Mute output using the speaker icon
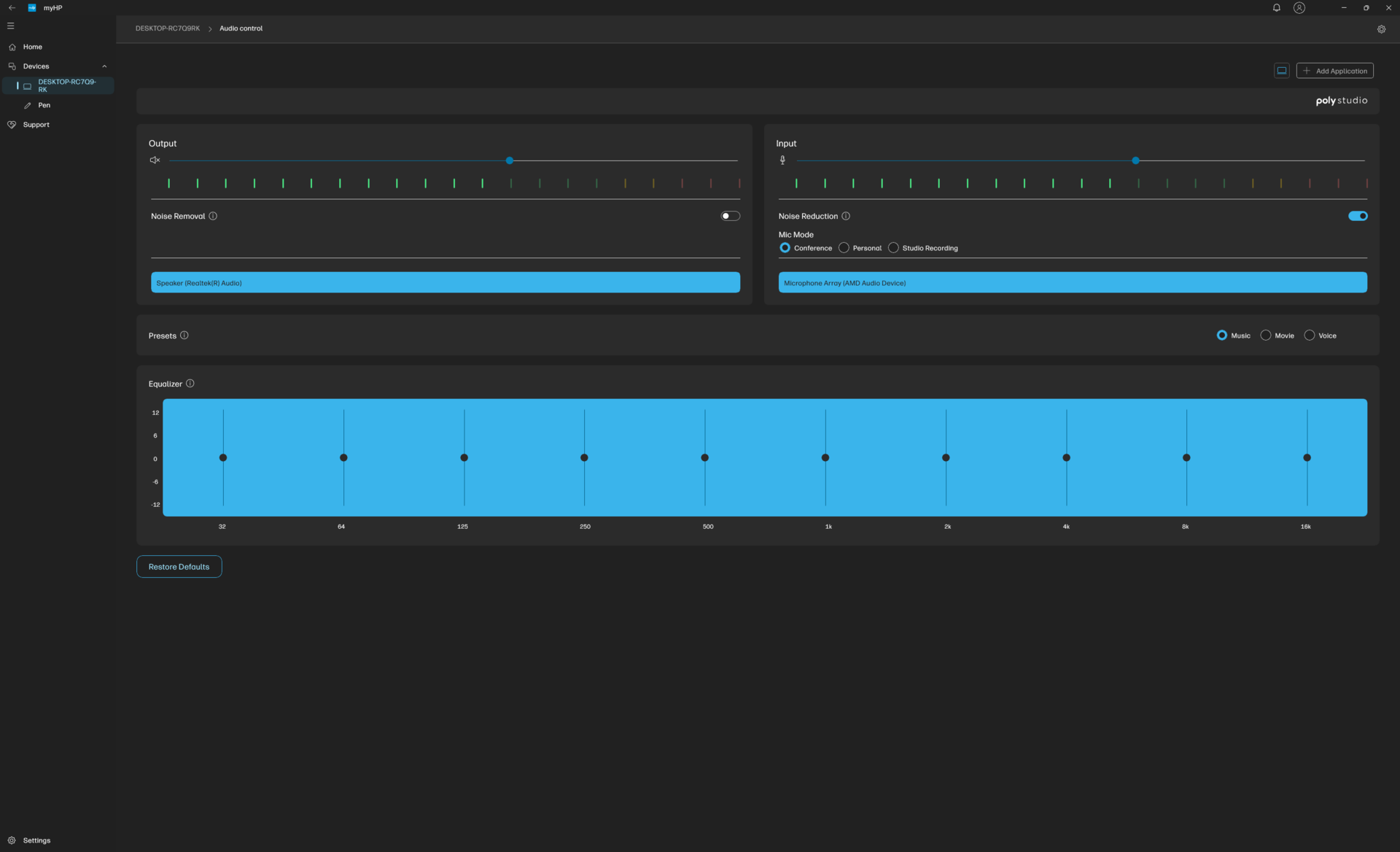The image size is (1400, 852). (155, 160)
